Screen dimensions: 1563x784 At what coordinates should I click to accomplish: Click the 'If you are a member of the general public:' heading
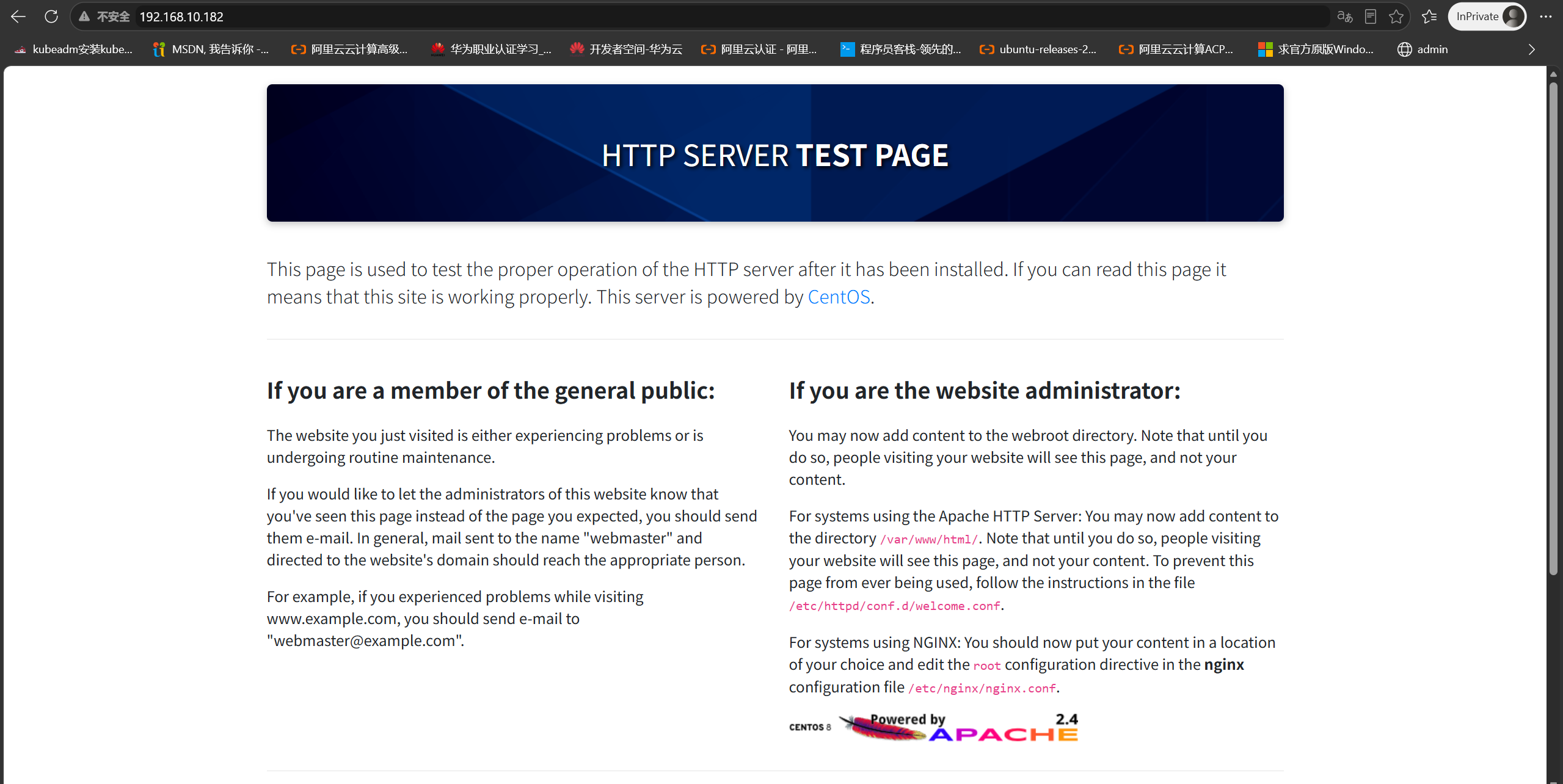pyautogui.click(x=491, y=391)
